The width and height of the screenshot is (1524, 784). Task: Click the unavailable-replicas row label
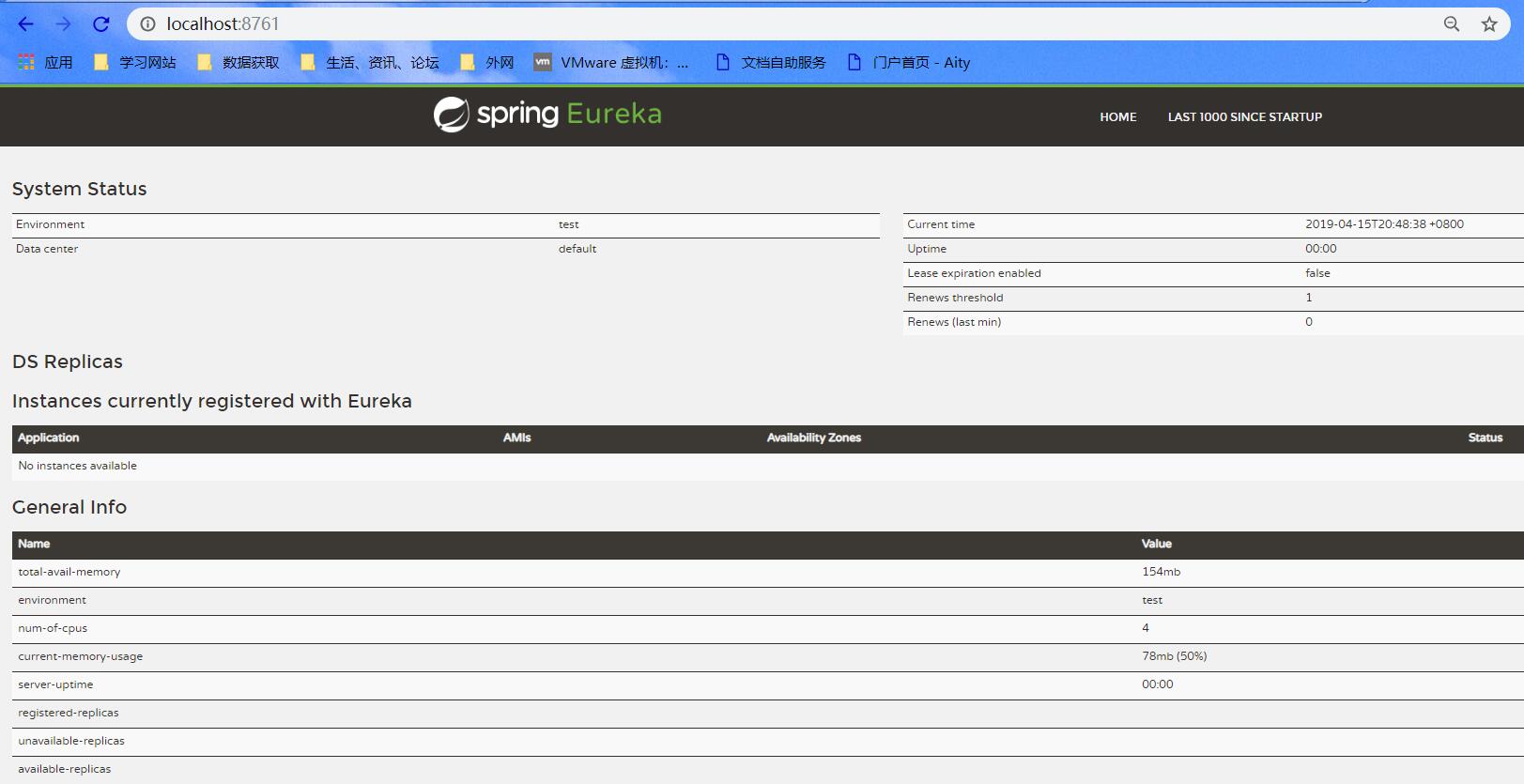tap(71, 741)
